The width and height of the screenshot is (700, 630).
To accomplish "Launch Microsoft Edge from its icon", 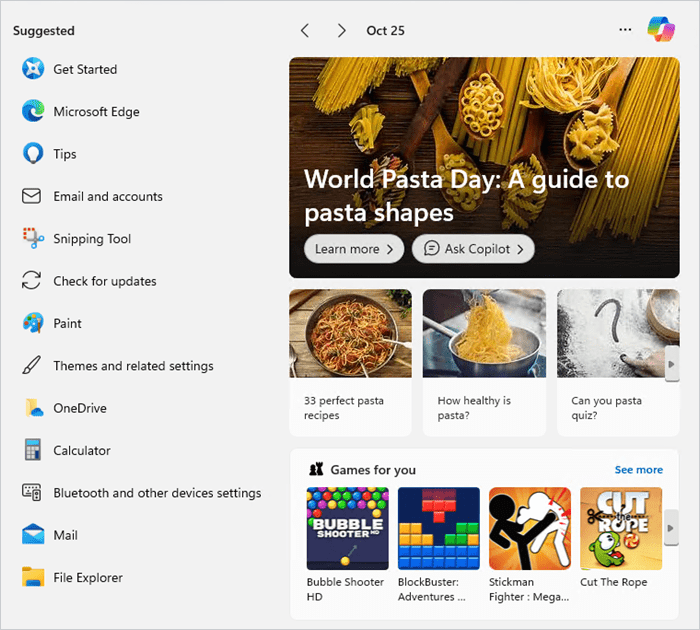I will click(x=33, y=111).
